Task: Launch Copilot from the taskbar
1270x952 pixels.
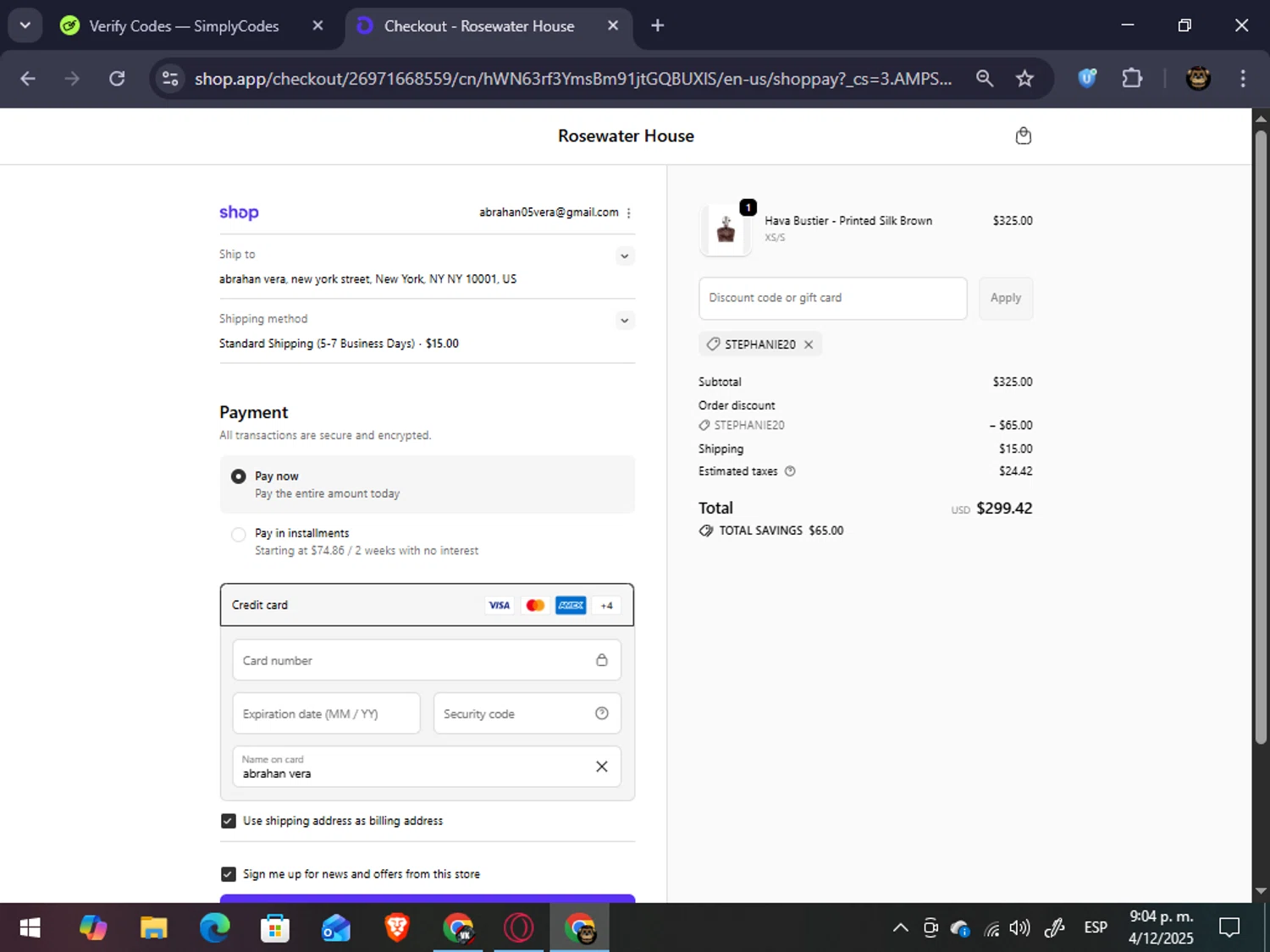Action: coord(93,928)
